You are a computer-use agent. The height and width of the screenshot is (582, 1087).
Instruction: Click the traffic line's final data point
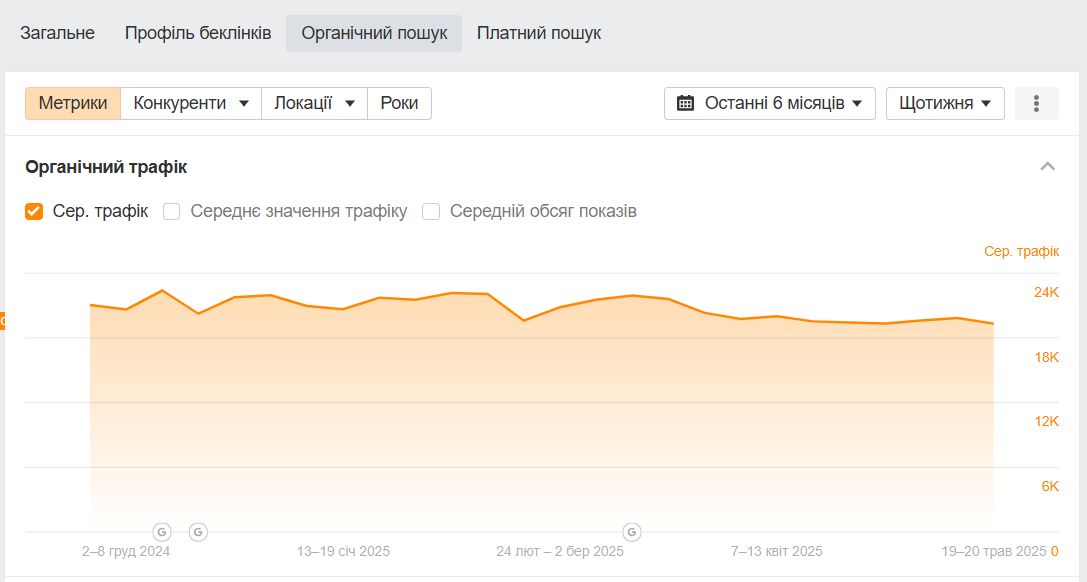click(x=993, y=323)
